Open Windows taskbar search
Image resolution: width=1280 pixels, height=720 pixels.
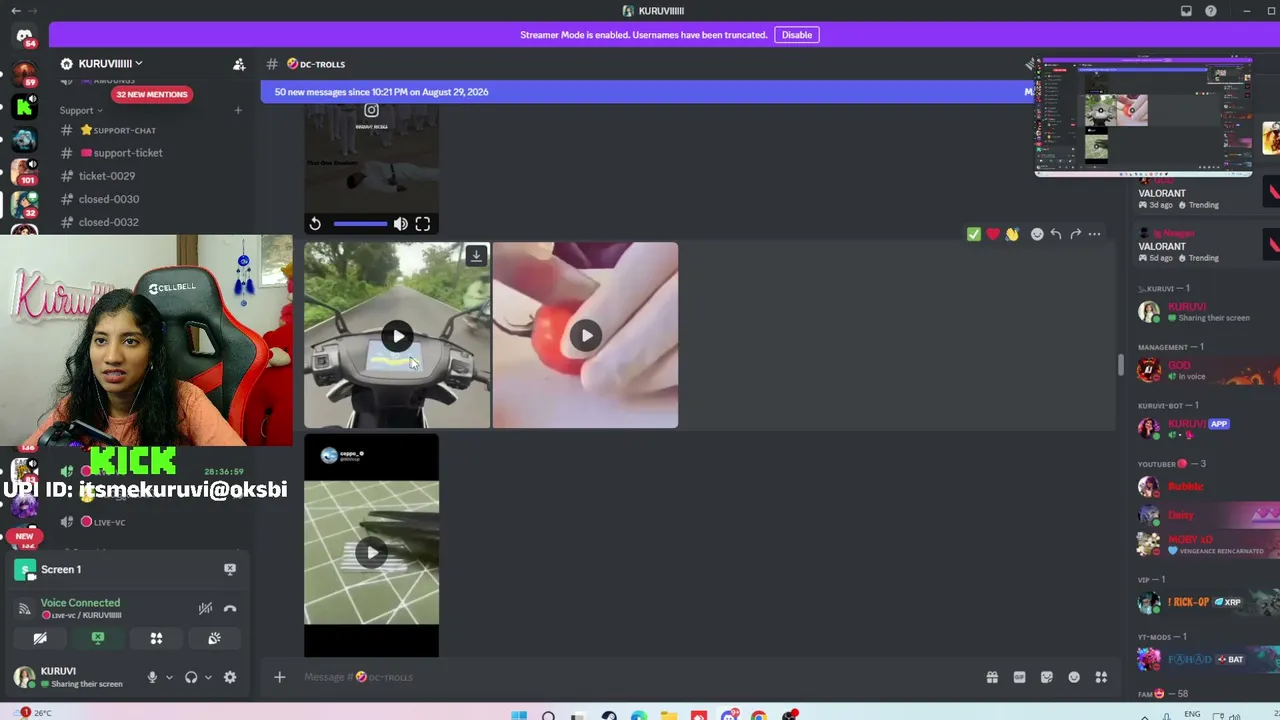pos(549,714)
